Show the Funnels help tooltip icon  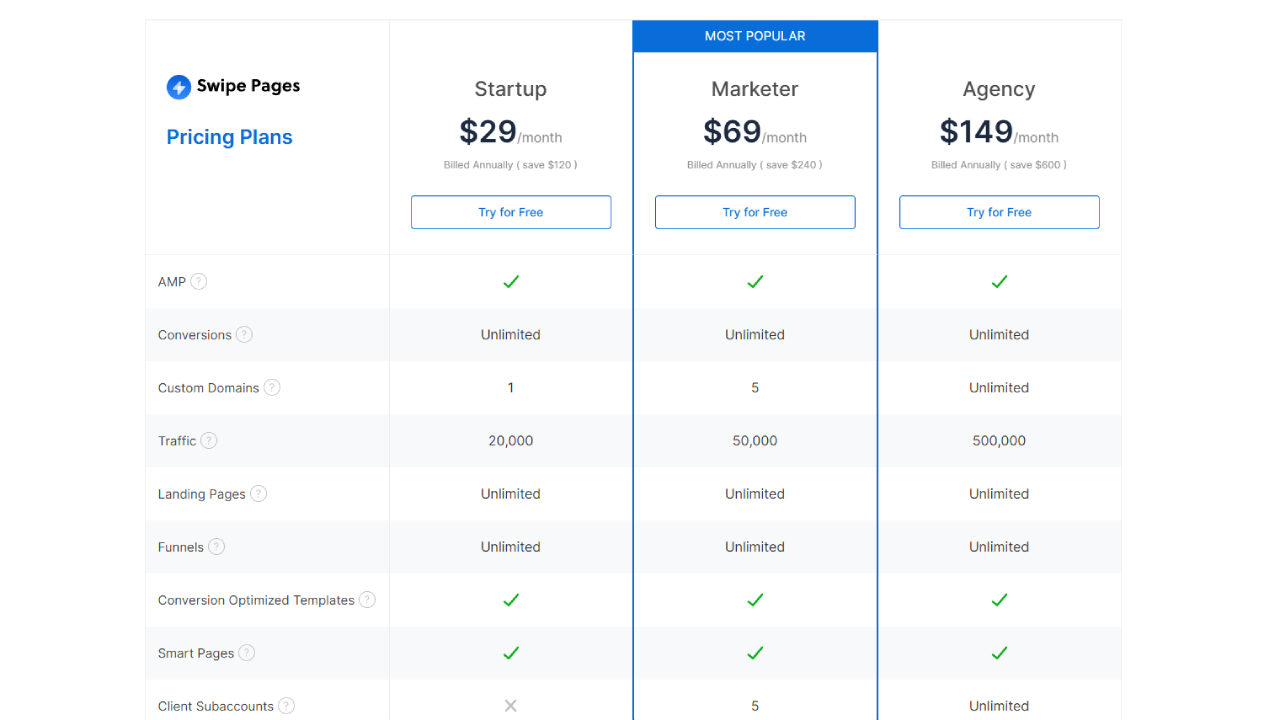pos(216,547)
